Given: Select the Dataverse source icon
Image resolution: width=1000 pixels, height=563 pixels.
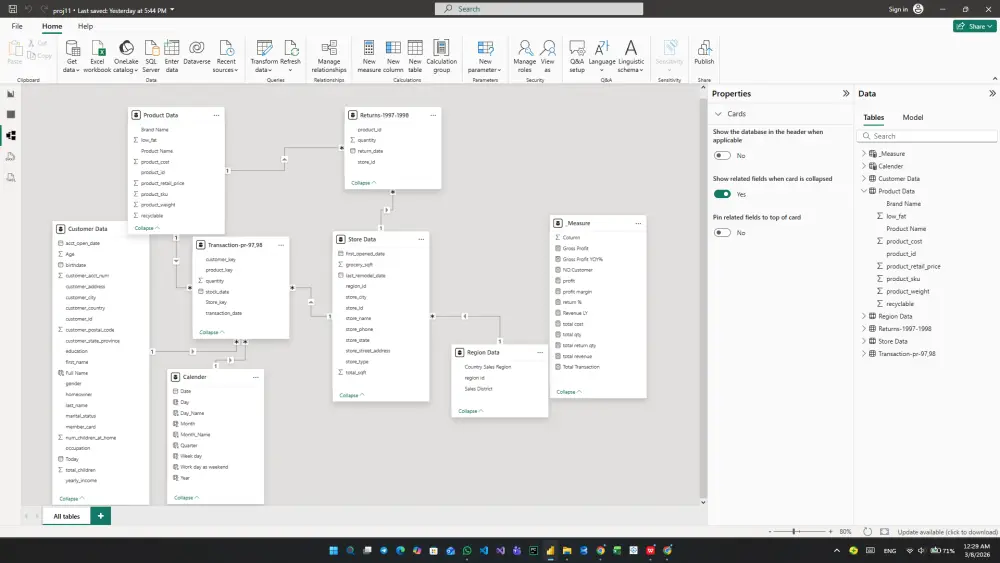Looking at the screenshot, I should click(x=196, y=52).
